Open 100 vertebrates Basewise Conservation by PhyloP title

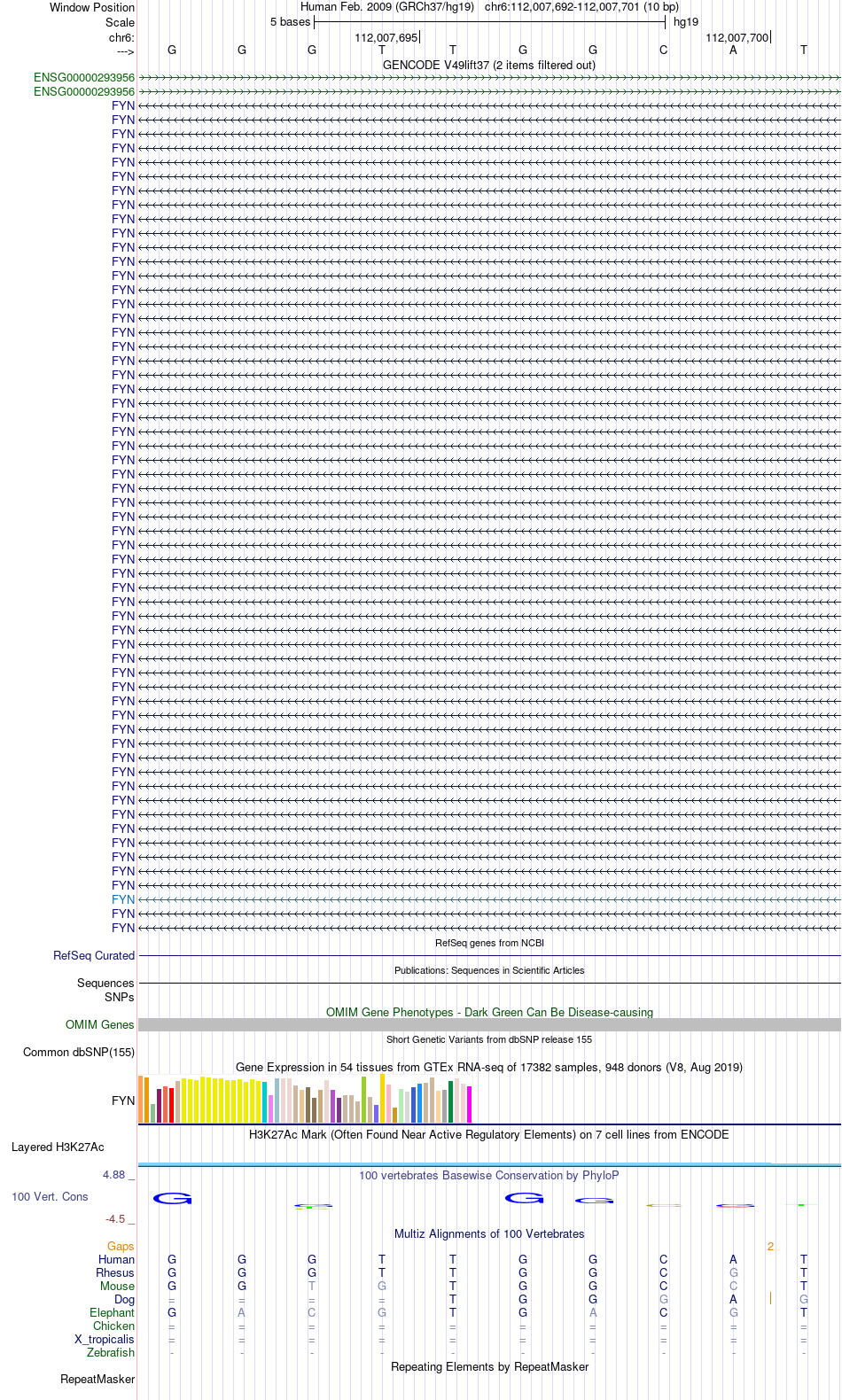pyautogui.click(x=489, y=1175)
